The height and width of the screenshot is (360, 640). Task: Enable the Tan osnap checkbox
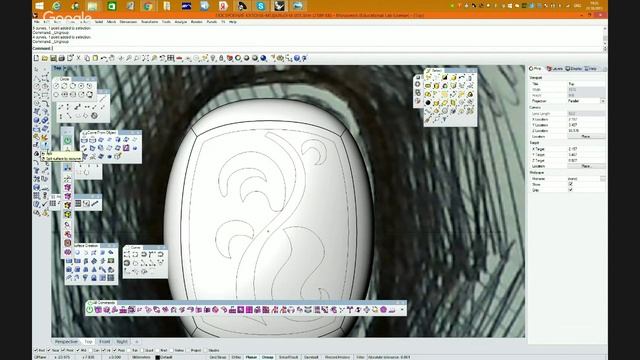(129, 350)
